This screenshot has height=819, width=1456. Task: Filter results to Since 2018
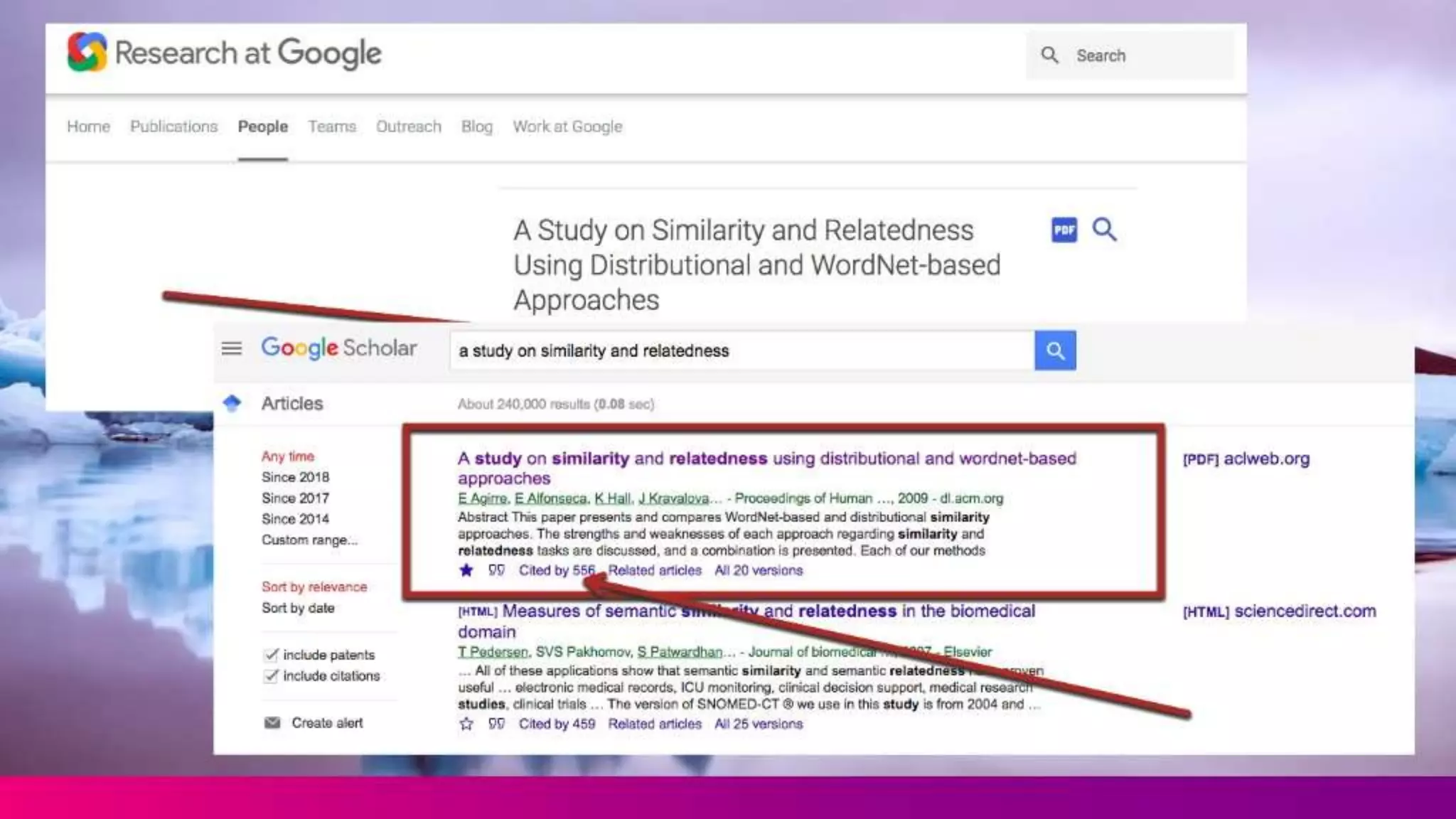click(x=295, y=477)
